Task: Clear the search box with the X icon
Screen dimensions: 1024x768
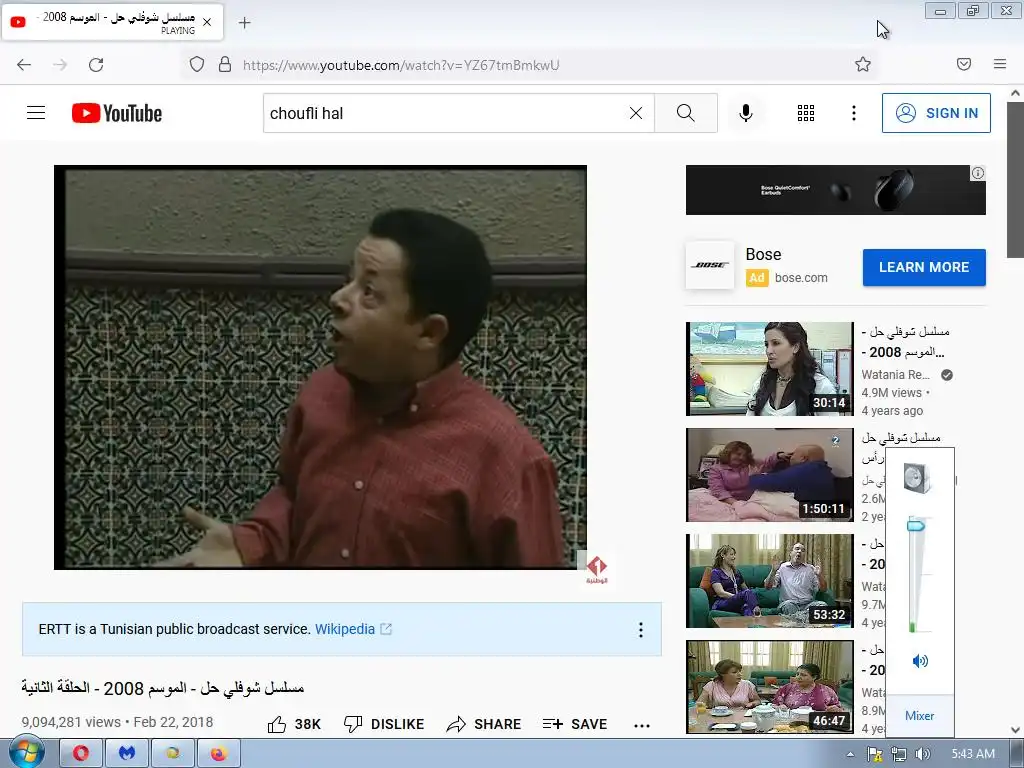Action: 636,113
